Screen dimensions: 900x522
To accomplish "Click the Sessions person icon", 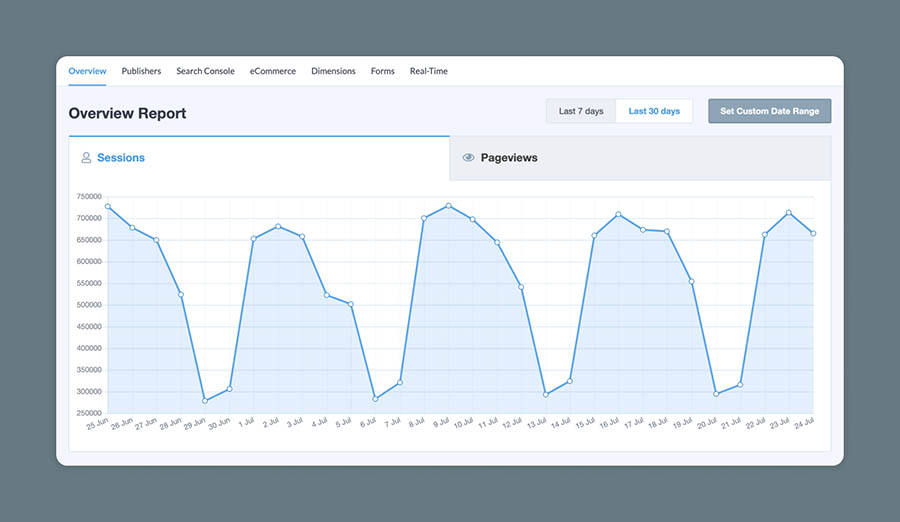I will 86,158.
